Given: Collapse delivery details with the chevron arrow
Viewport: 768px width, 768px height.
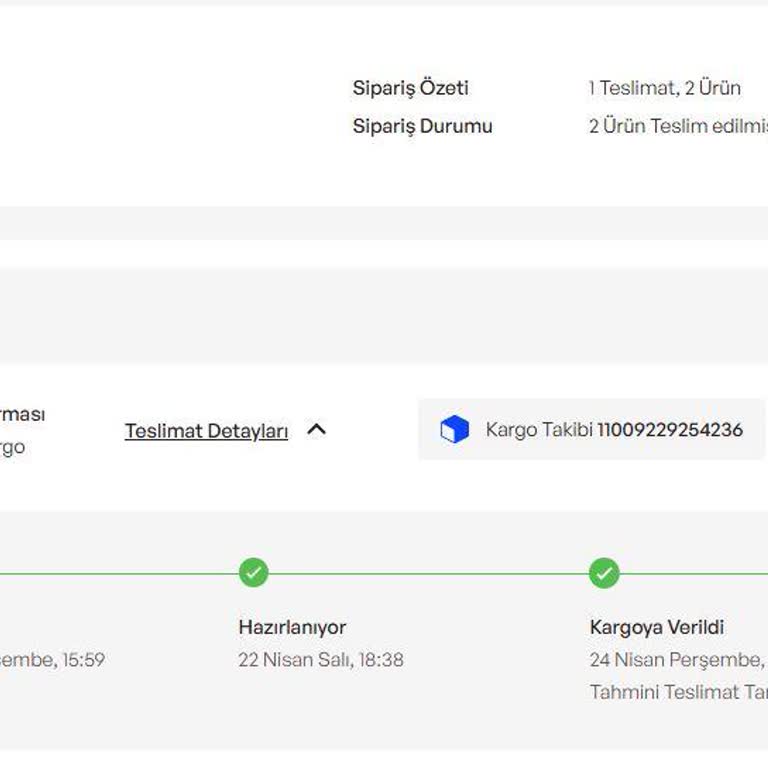Looking at the screenshot, I should 317,430.
